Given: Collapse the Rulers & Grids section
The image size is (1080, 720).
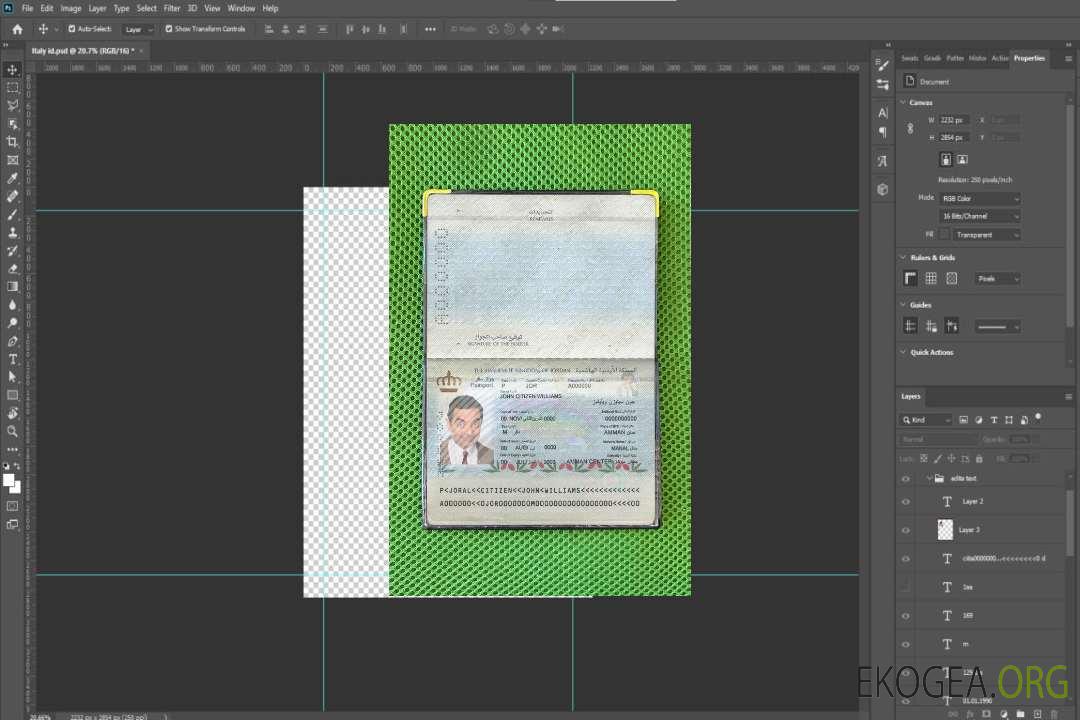Looking at the screenshot, I should point(904,258).
